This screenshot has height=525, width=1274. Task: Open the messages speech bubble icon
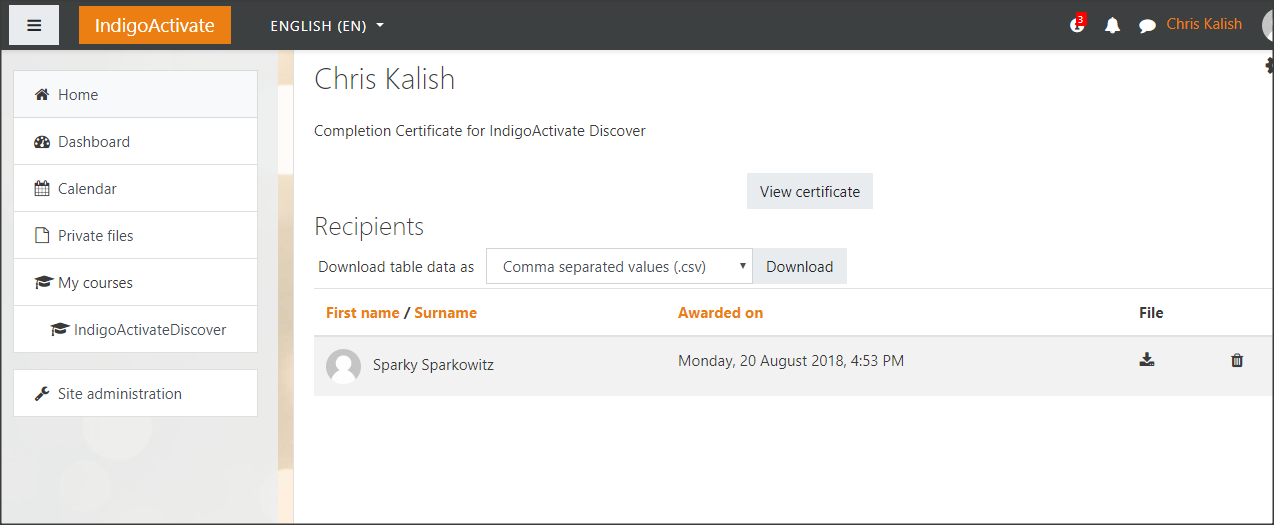pyautogui.click(x=1147, y=26)
